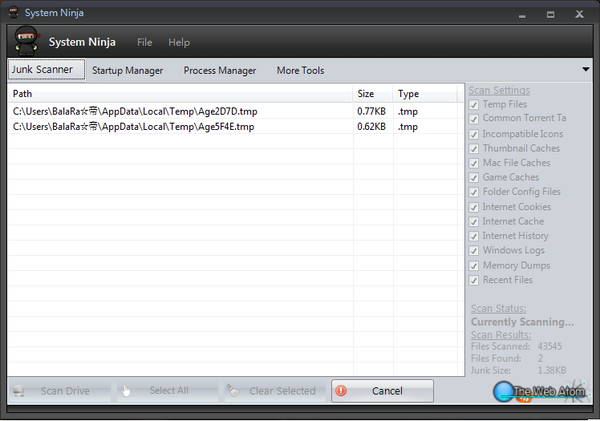The image size is (600, 421).
Task: Select the Age2D7D.tmp file row
Action: pos(235,111)
